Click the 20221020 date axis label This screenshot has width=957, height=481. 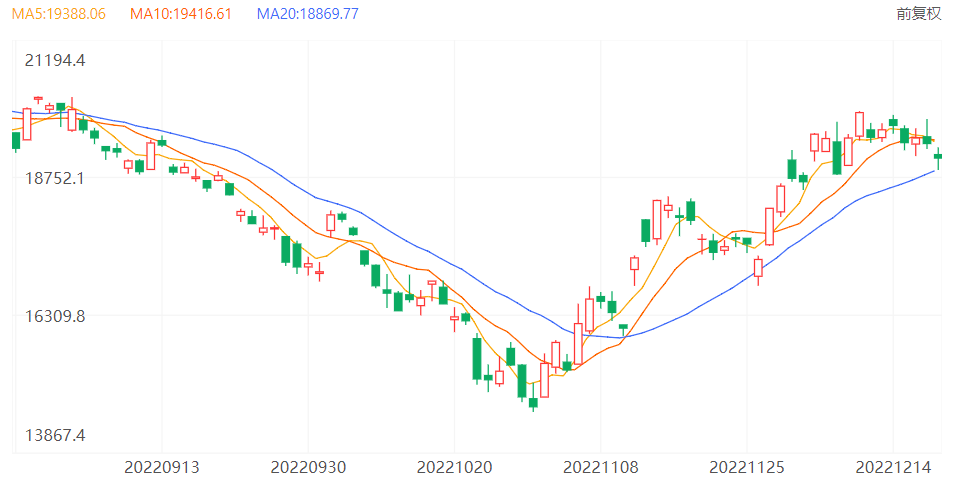(x=454, y=467)
